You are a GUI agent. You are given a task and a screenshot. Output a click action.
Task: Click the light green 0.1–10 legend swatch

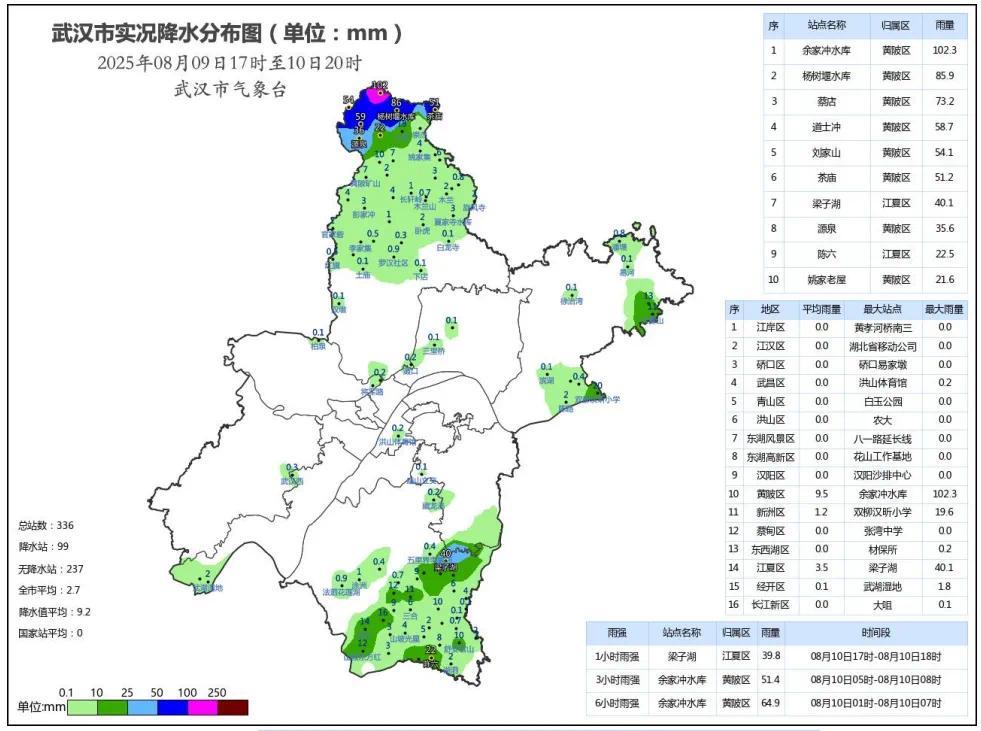point(82,707)
